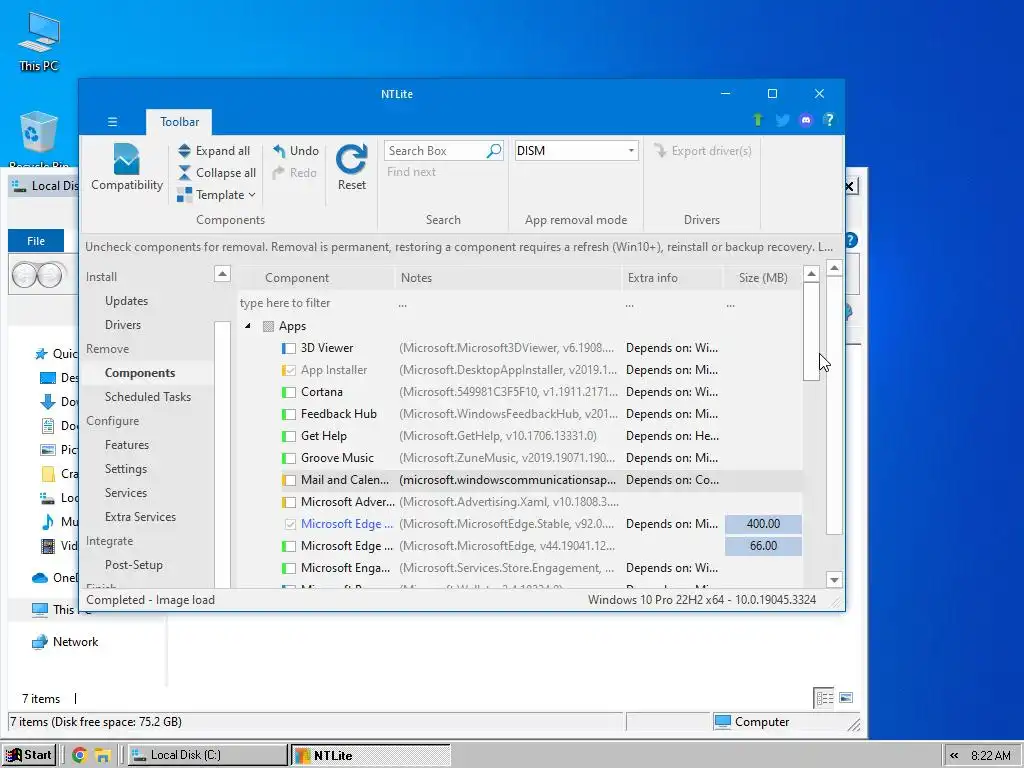Click the NTLite taskbar button
1024x768 pixels.
coord(370,755)
